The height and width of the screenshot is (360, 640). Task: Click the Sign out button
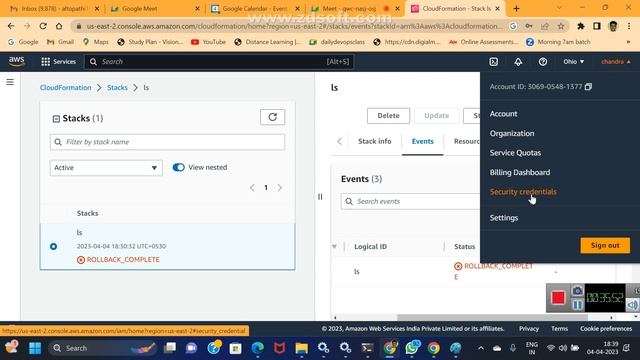click(x=605, y=245)
